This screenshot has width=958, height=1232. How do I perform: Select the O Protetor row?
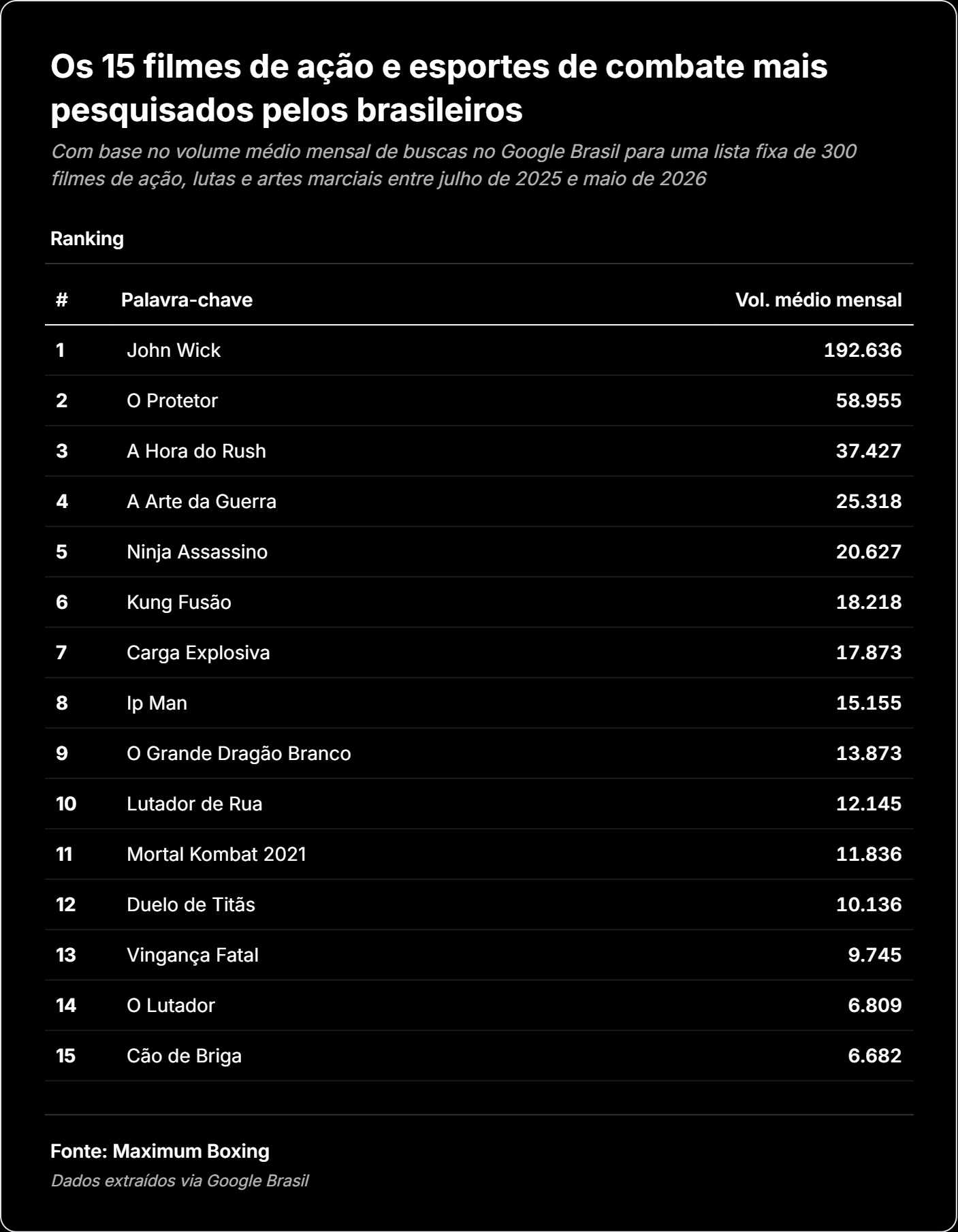[479, 401]
